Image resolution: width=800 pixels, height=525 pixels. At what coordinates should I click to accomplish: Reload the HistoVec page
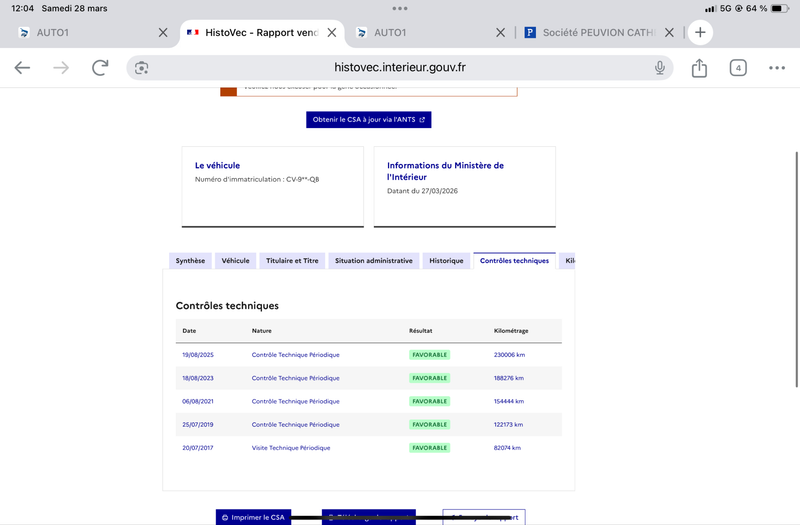click(100, 68)
